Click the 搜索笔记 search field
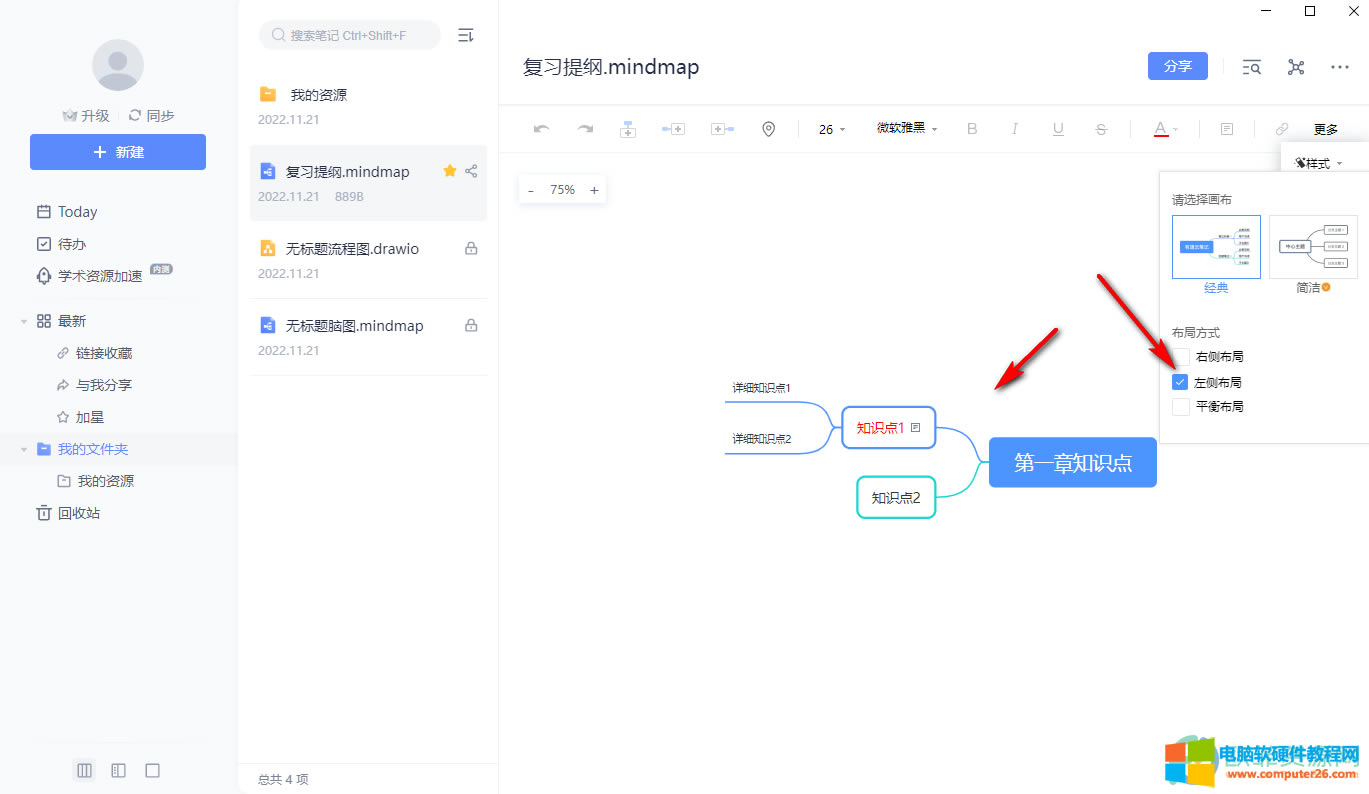The width and height of the screenshot is (1369, 794). tap(350, 35)
